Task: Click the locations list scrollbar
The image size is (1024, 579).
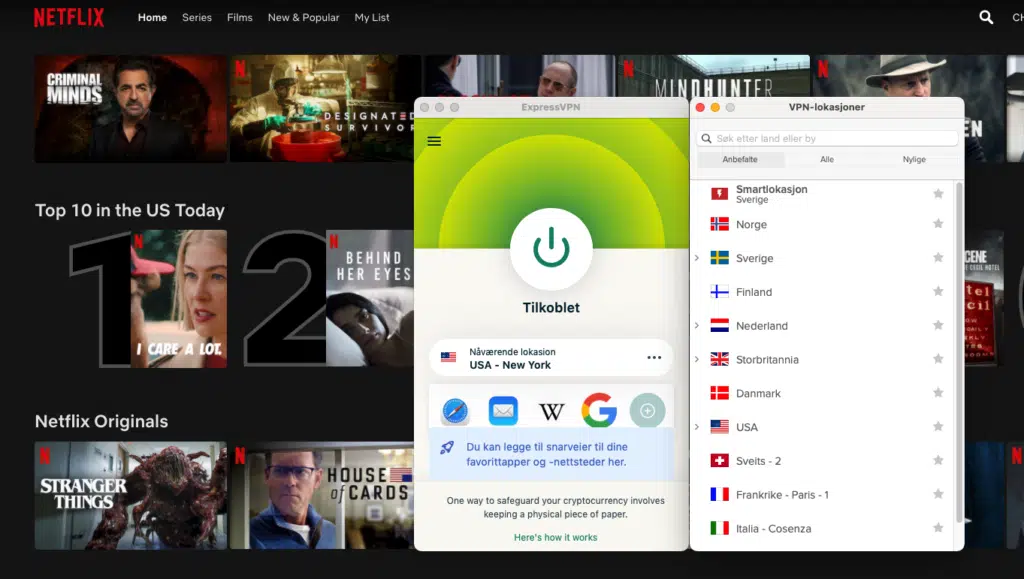Action: pyautogui.click(x=959, y=352)
